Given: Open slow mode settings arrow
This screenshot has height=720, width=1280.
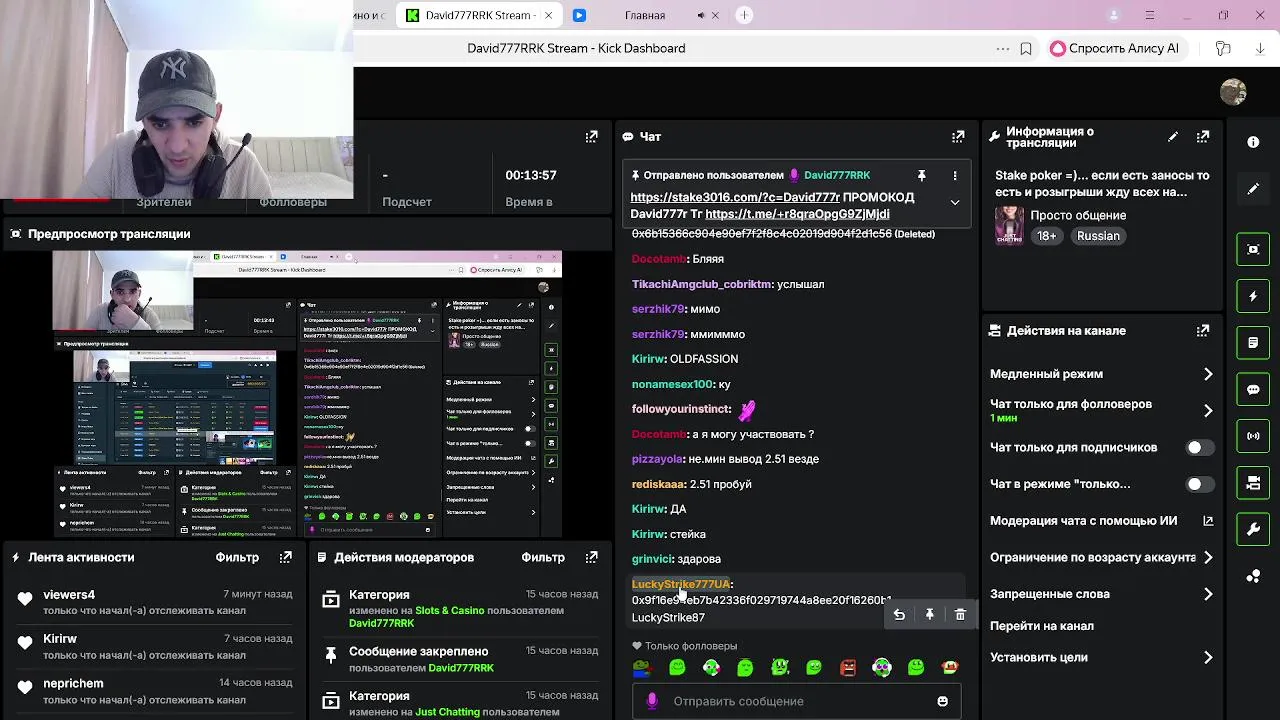Looking at the screenshot, I should pos(1208,374).
